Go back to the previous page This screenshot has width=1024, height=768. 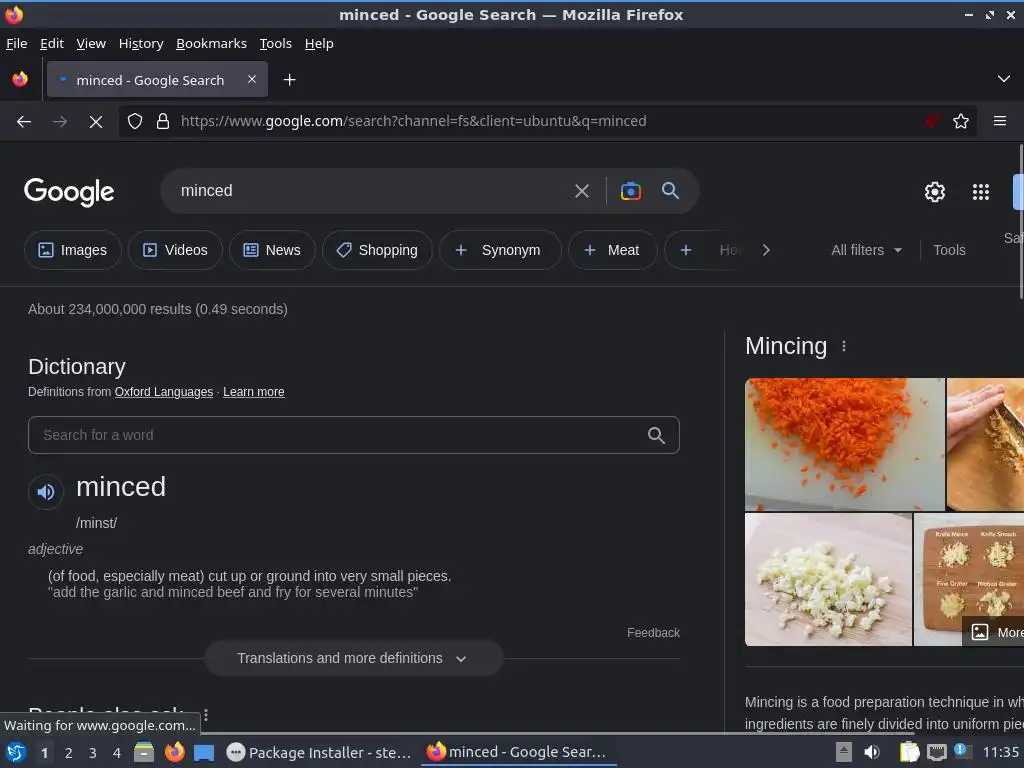pos(24,121)
